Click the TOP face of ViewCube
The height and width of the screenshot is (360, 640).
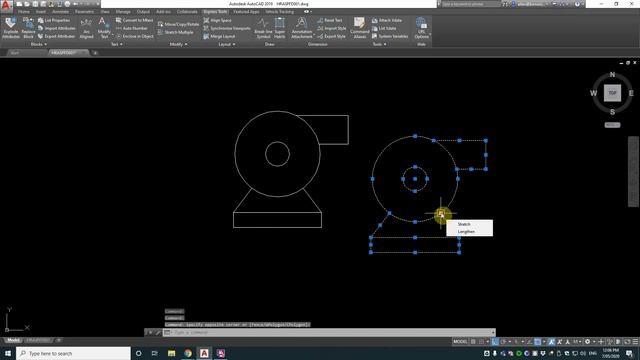[612, 93]
